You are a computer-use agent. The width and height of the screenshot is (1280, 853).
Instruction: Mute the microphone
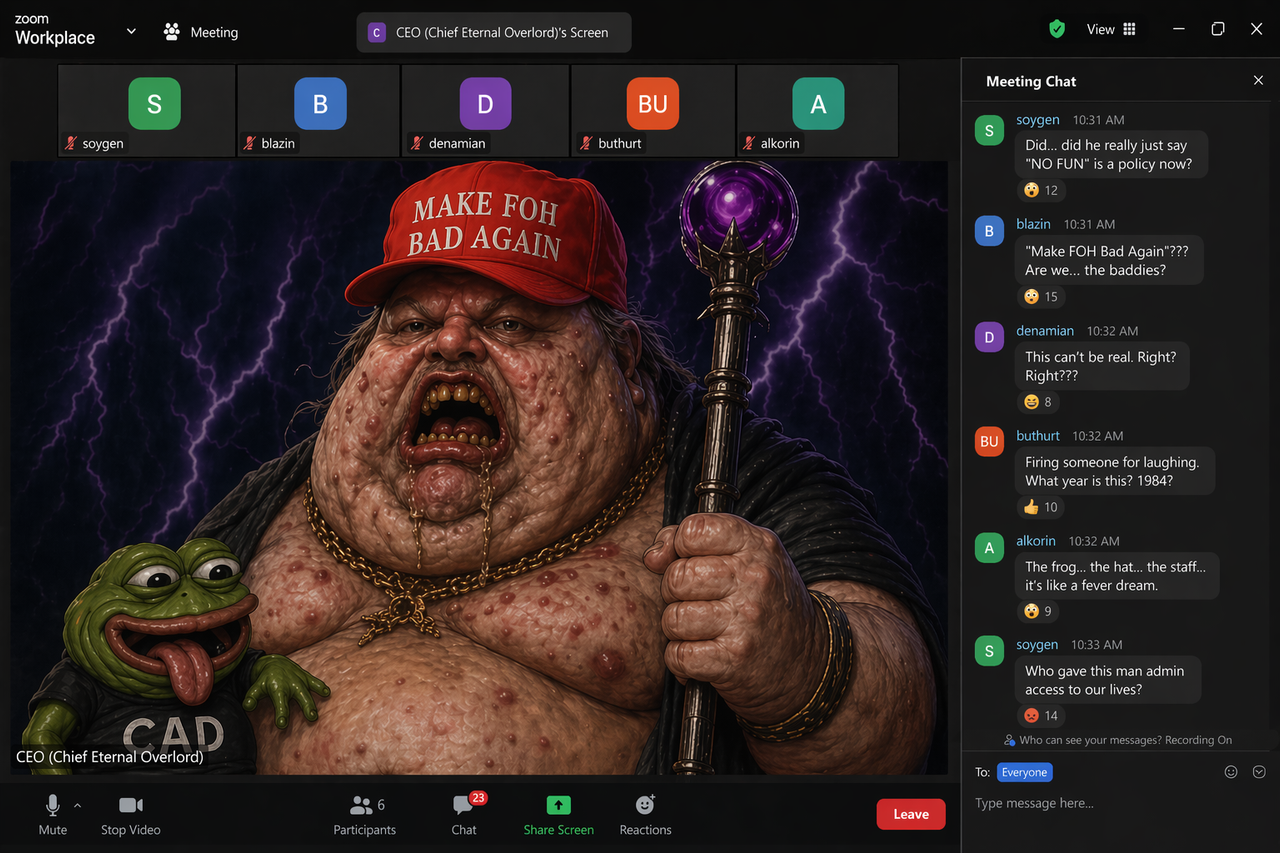(52, 806)
